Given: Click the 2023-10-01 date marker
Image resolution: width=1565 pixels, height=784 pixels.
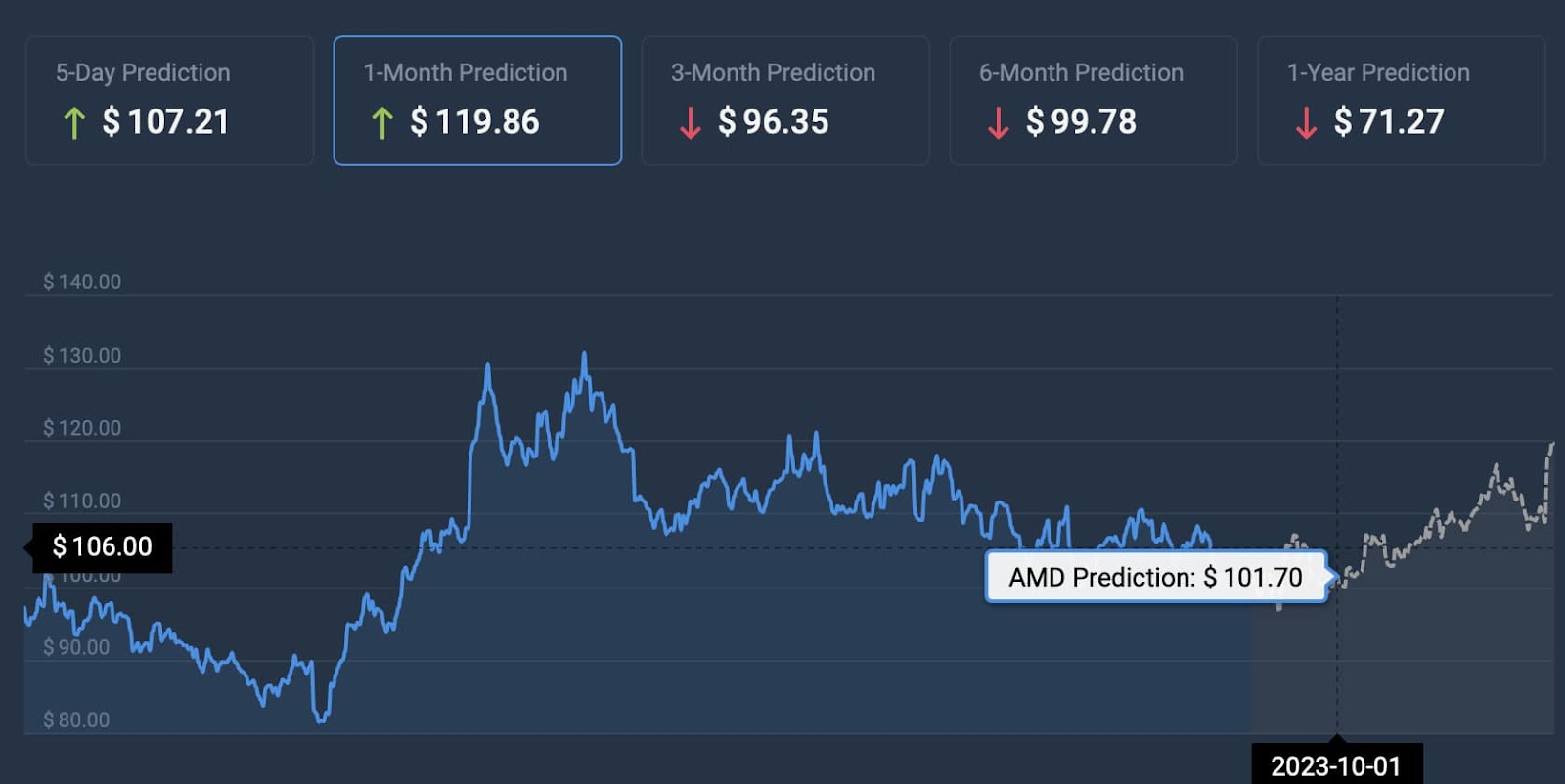Looking at the screenshot, I should click(x=1336, y=765).
